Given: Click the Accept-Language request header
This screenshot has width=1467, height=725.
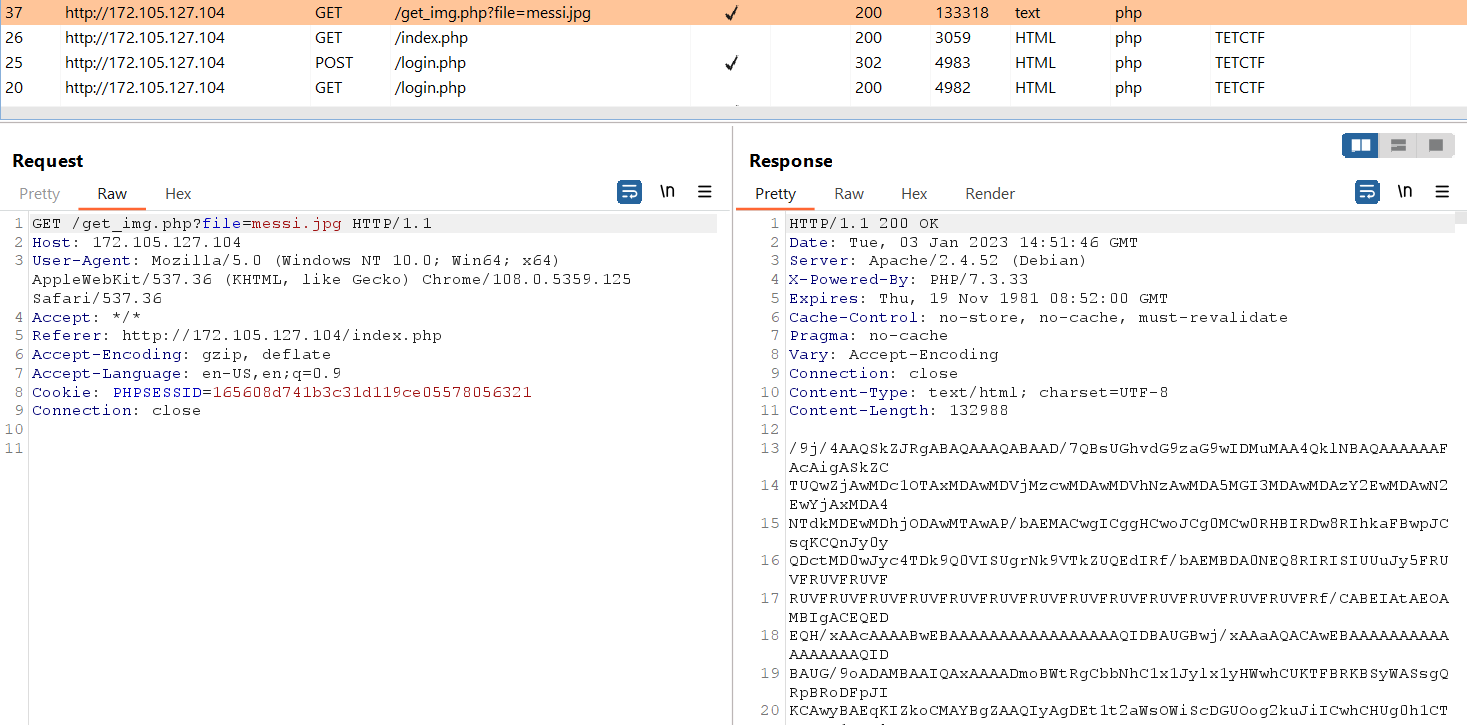Looking at the screenshot, I should pyautogui.click(x=186, y=373).
